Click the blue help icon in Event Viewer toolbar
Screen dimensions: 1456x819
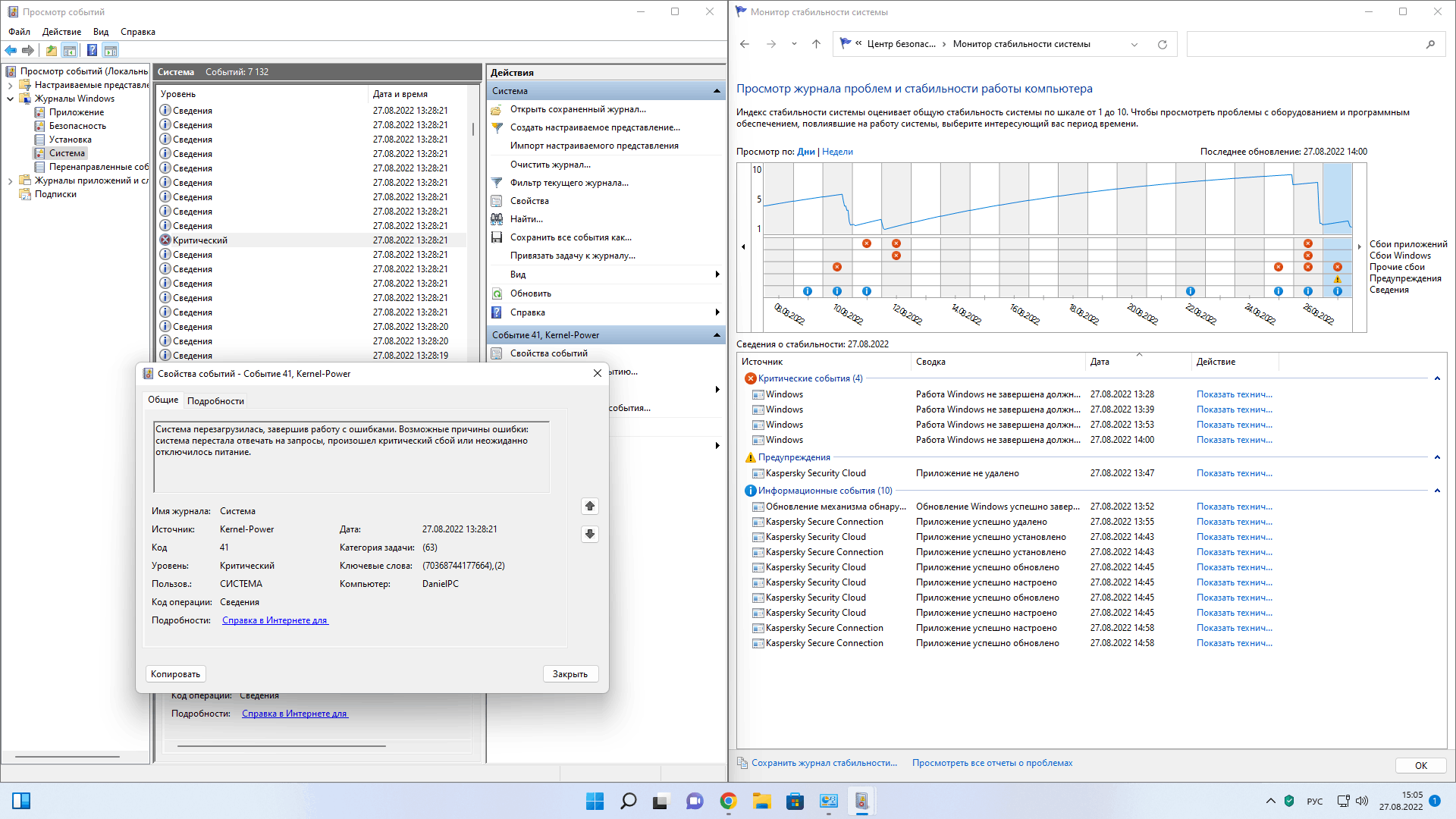coord(92,50)
